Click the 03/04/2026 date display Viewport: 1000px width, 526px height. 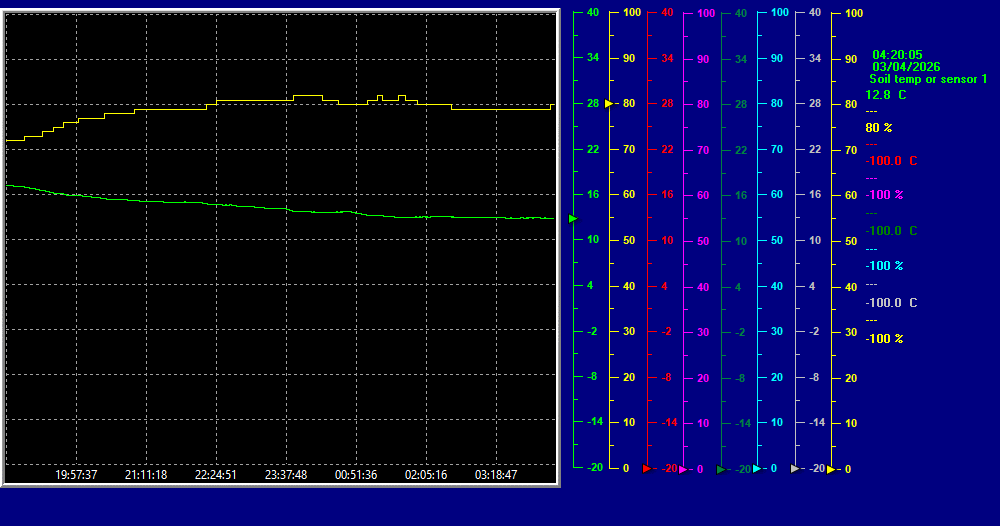(x=906, y=67)
